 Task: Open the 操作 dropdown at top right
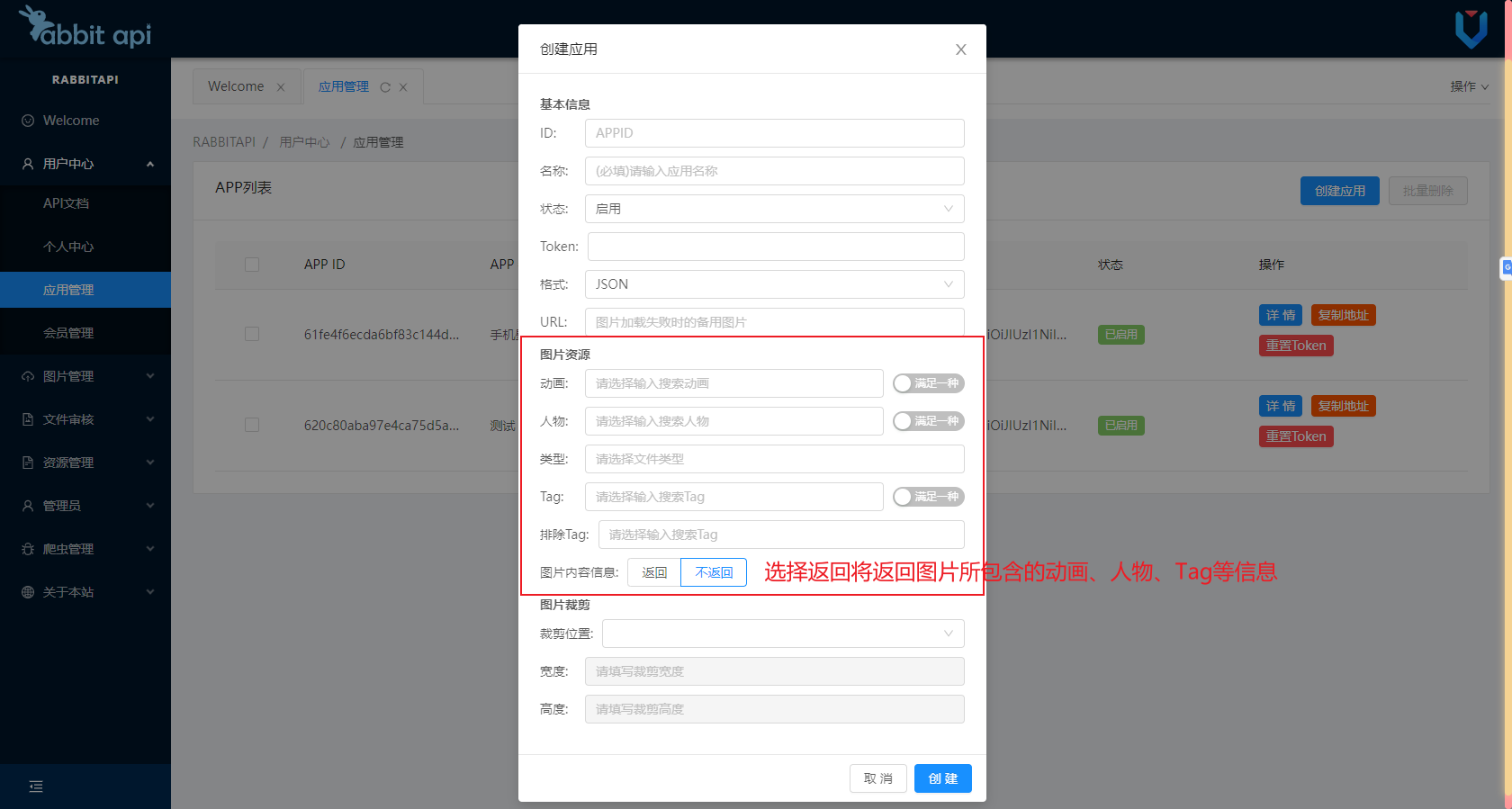[x=1469, y=86]
